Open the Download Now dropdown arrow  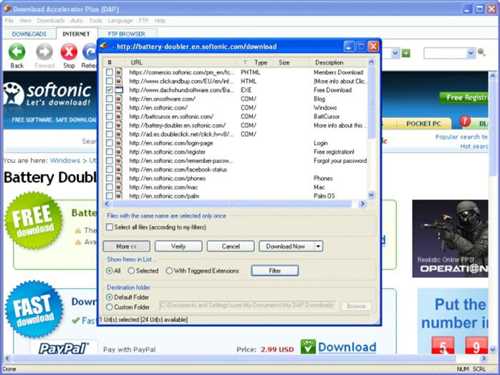(x=318, y=246)
